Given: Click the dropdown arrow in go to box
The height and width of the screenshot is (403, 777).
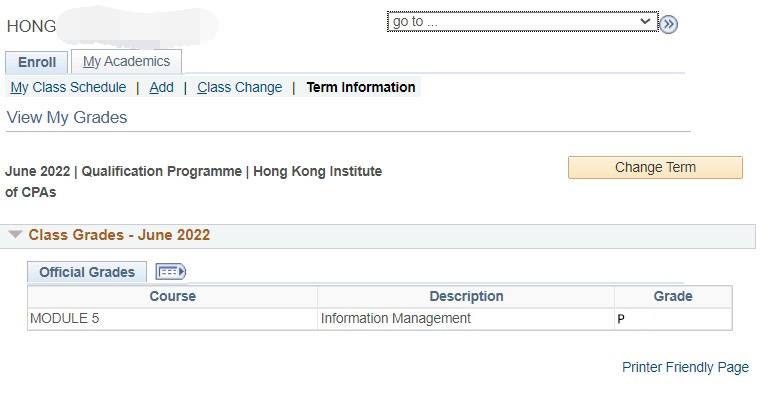Looking at the screenshot, I should pyautogui.click(x=645, y=21).
